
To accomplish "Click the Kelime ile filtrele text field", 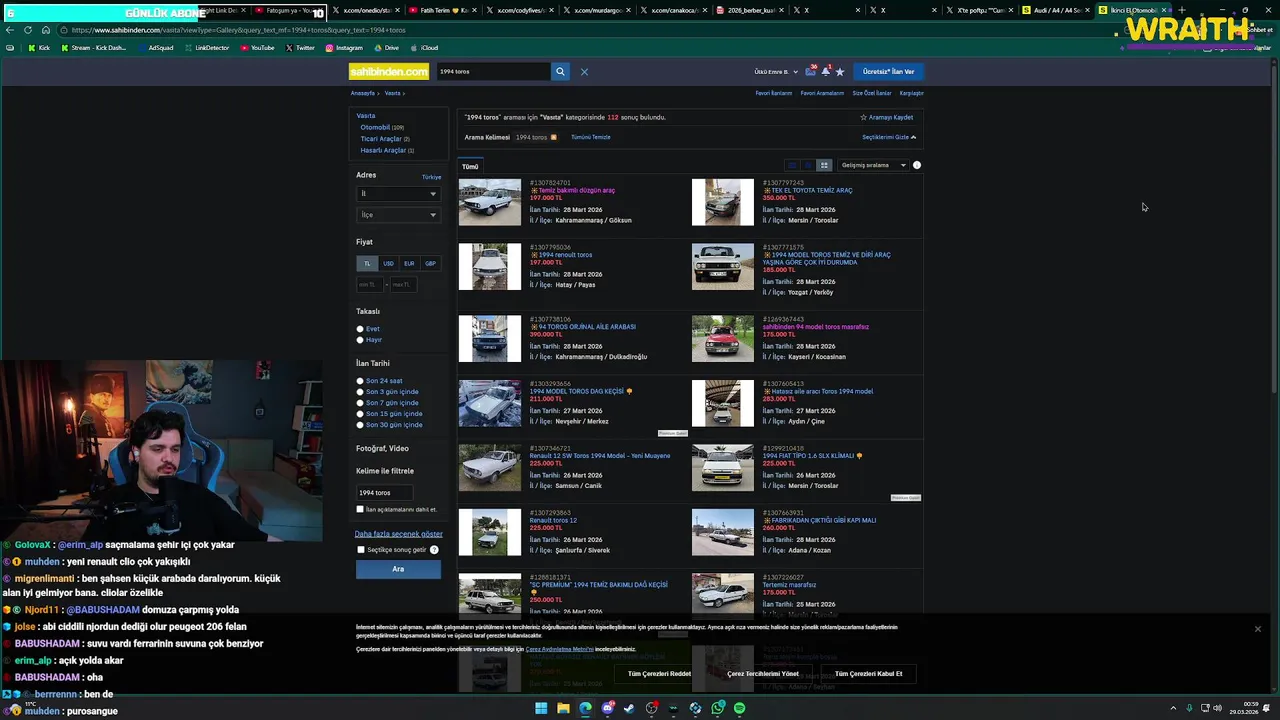I will pyautogui.click(x=385, y=493).
